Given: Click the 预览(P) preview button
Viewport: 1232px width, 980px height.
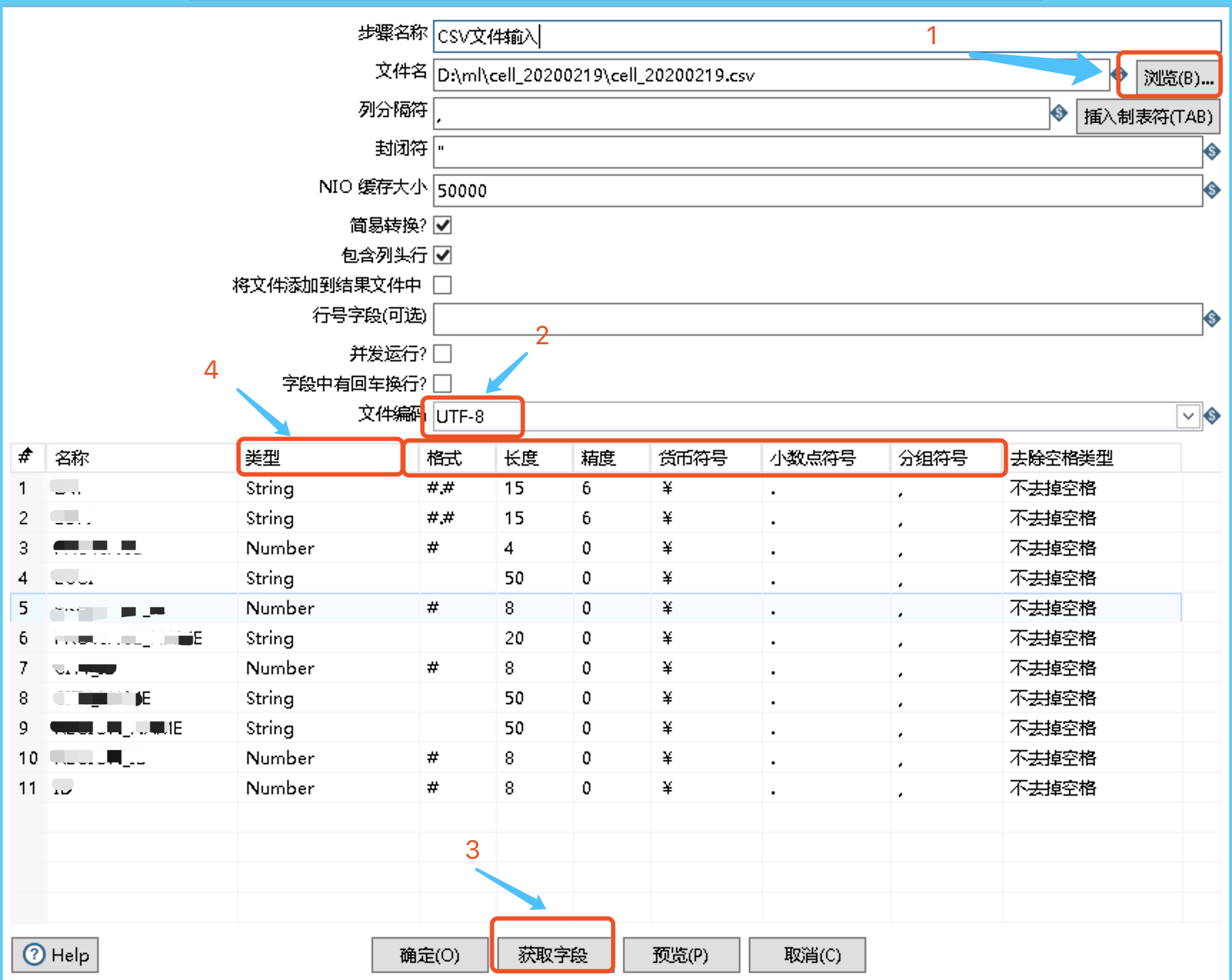Looking at the screenshot, I should tap(680, 954).
